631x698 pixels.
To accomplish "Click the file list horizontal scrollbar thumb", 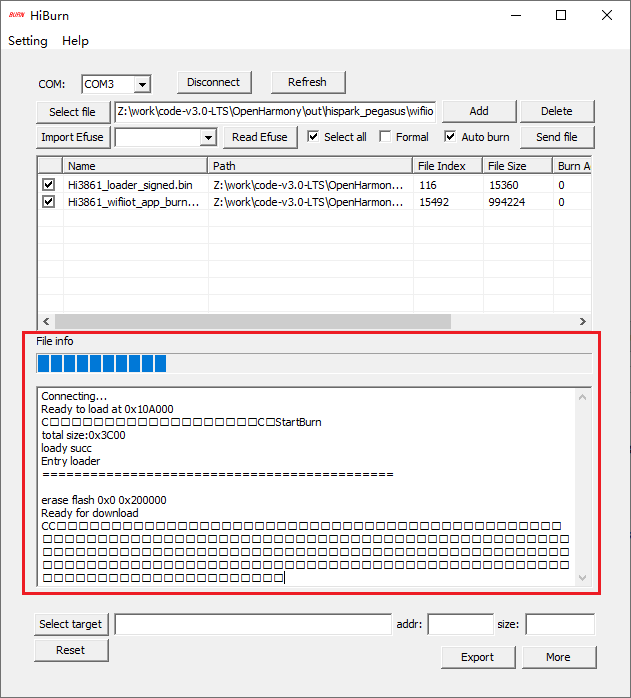I will (x=253, y=321).
